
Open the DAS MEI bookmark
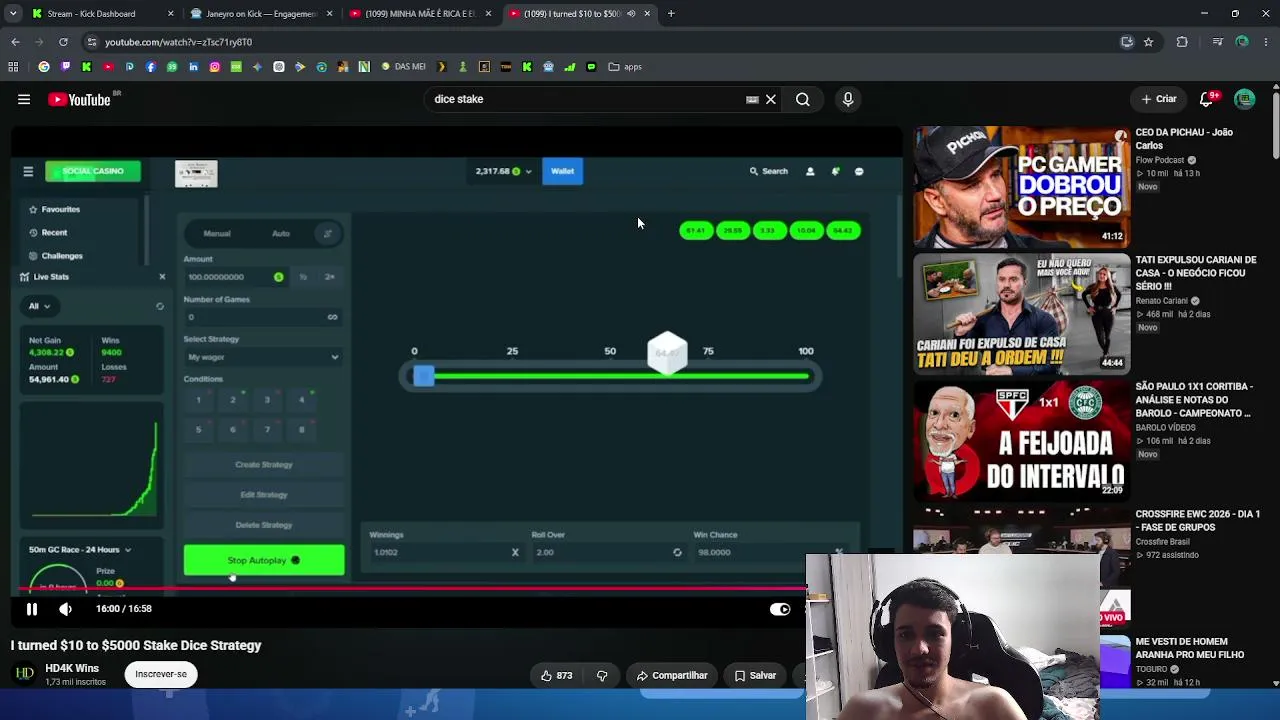[403, 67]
